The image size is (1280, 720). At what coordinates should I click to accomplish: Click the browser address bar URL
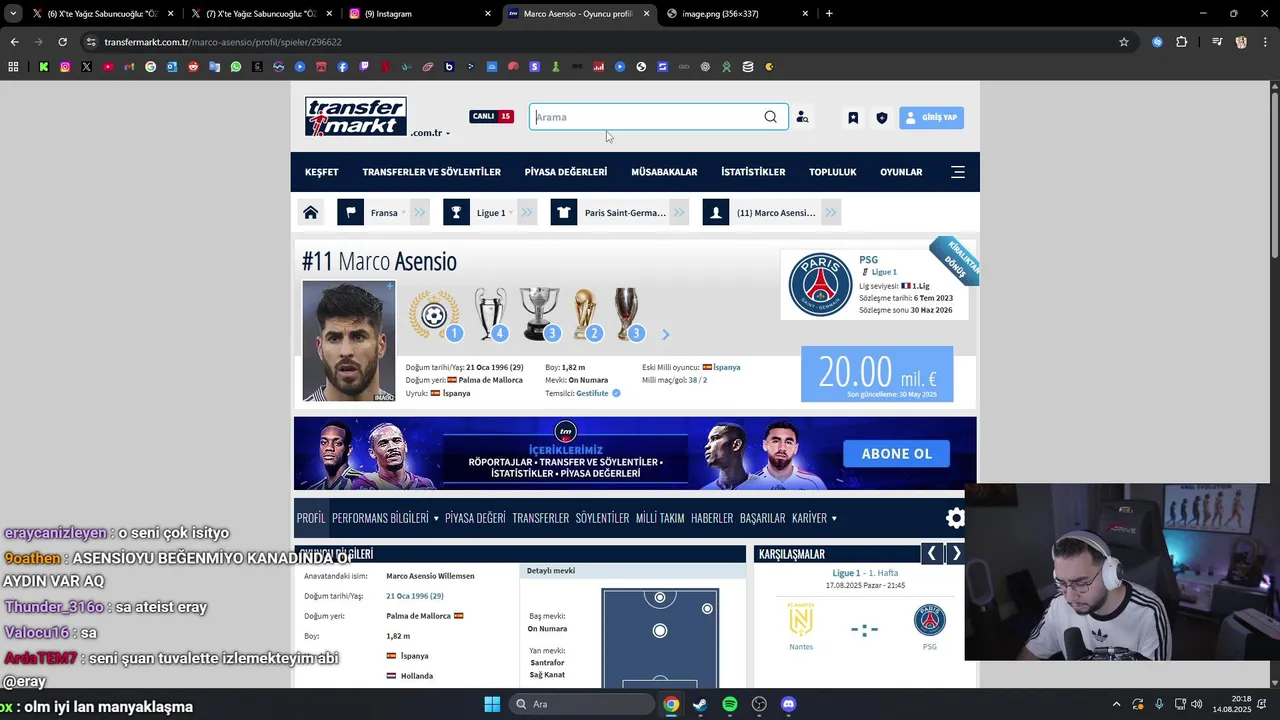pyautogui.click(x=222, y=42)
